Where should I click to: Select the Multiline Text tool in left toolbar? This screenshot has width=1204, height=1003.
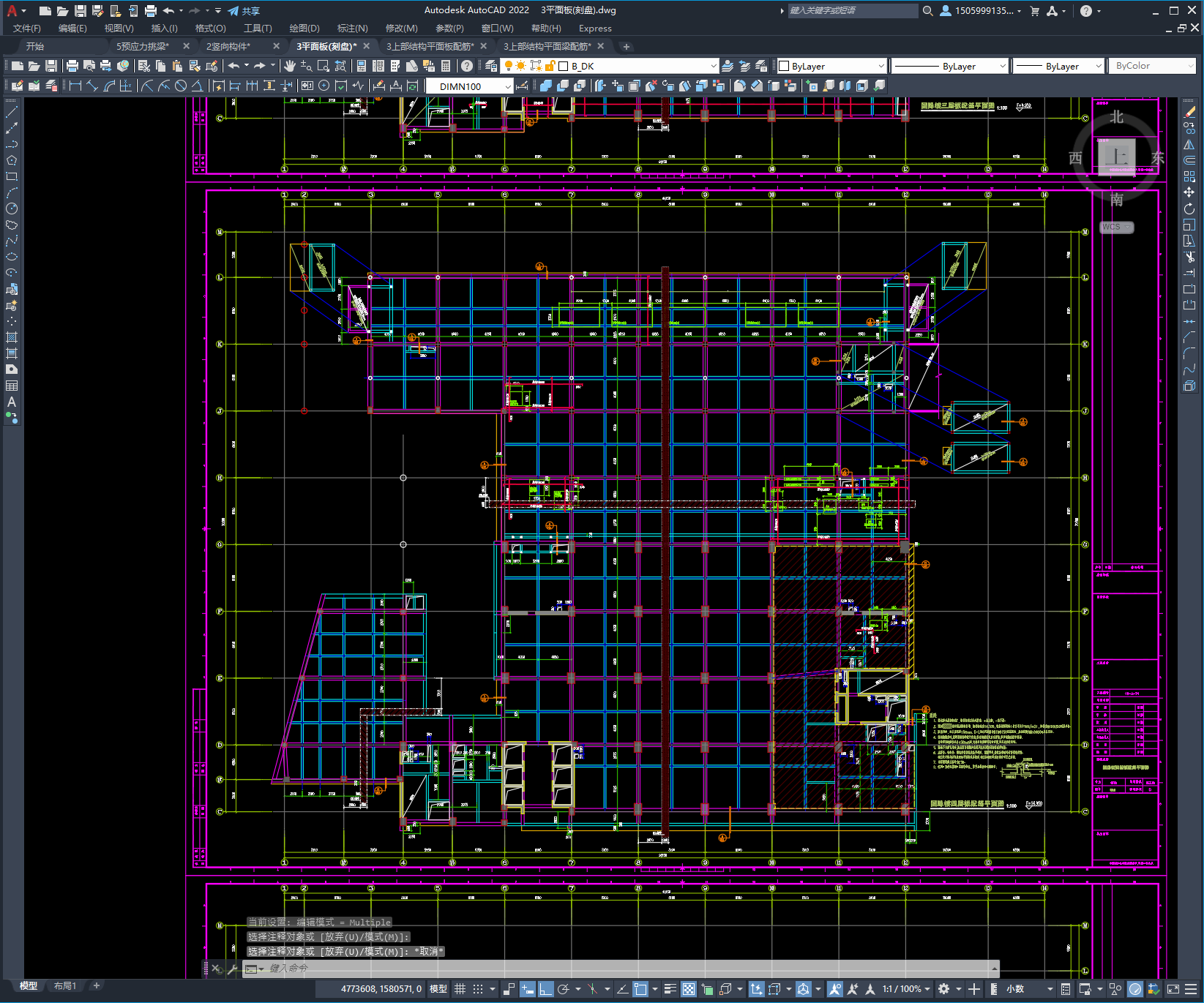pos(12,402)
